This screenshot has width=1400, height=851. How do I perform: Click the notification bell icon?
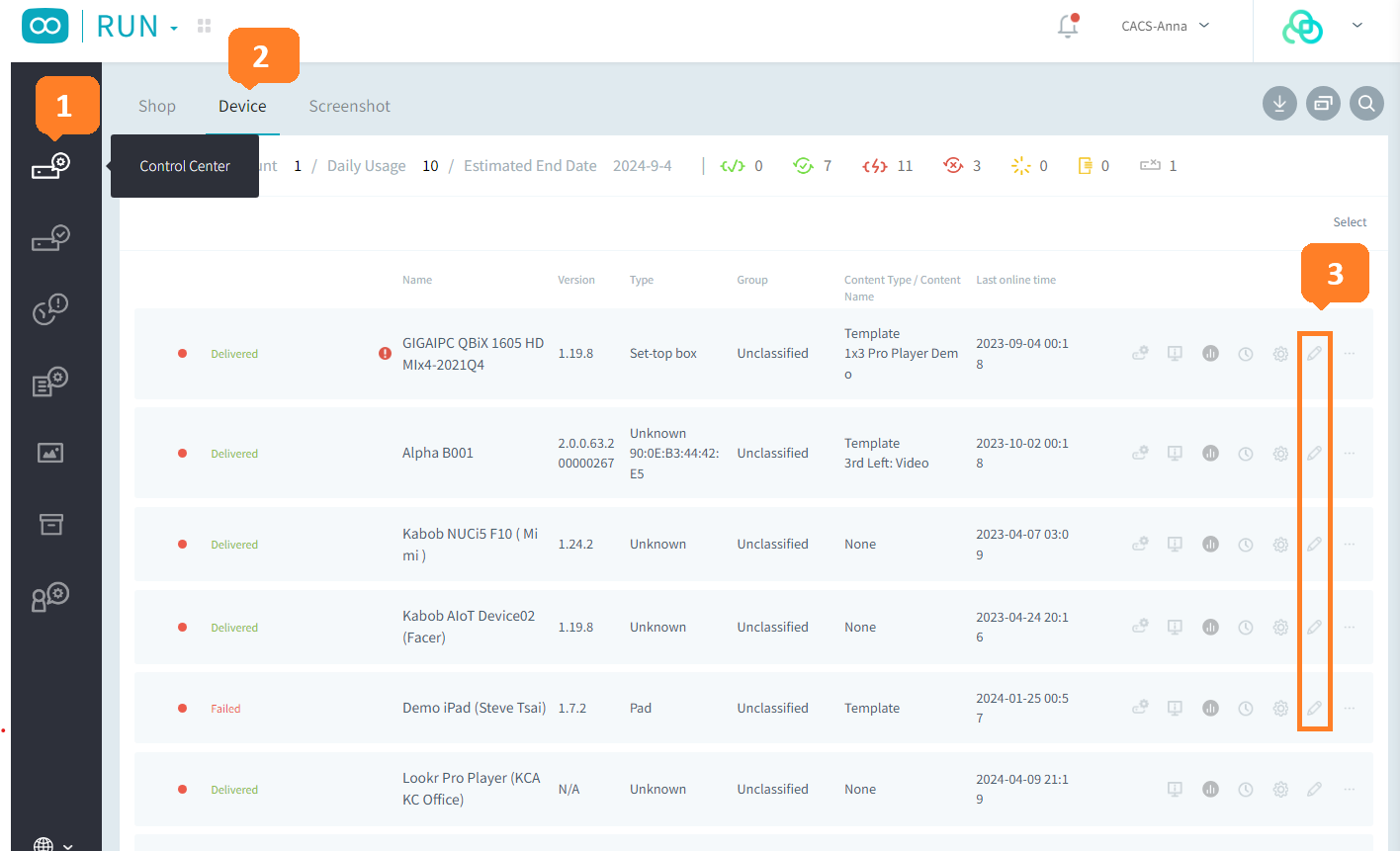(x=1068, y=26)
